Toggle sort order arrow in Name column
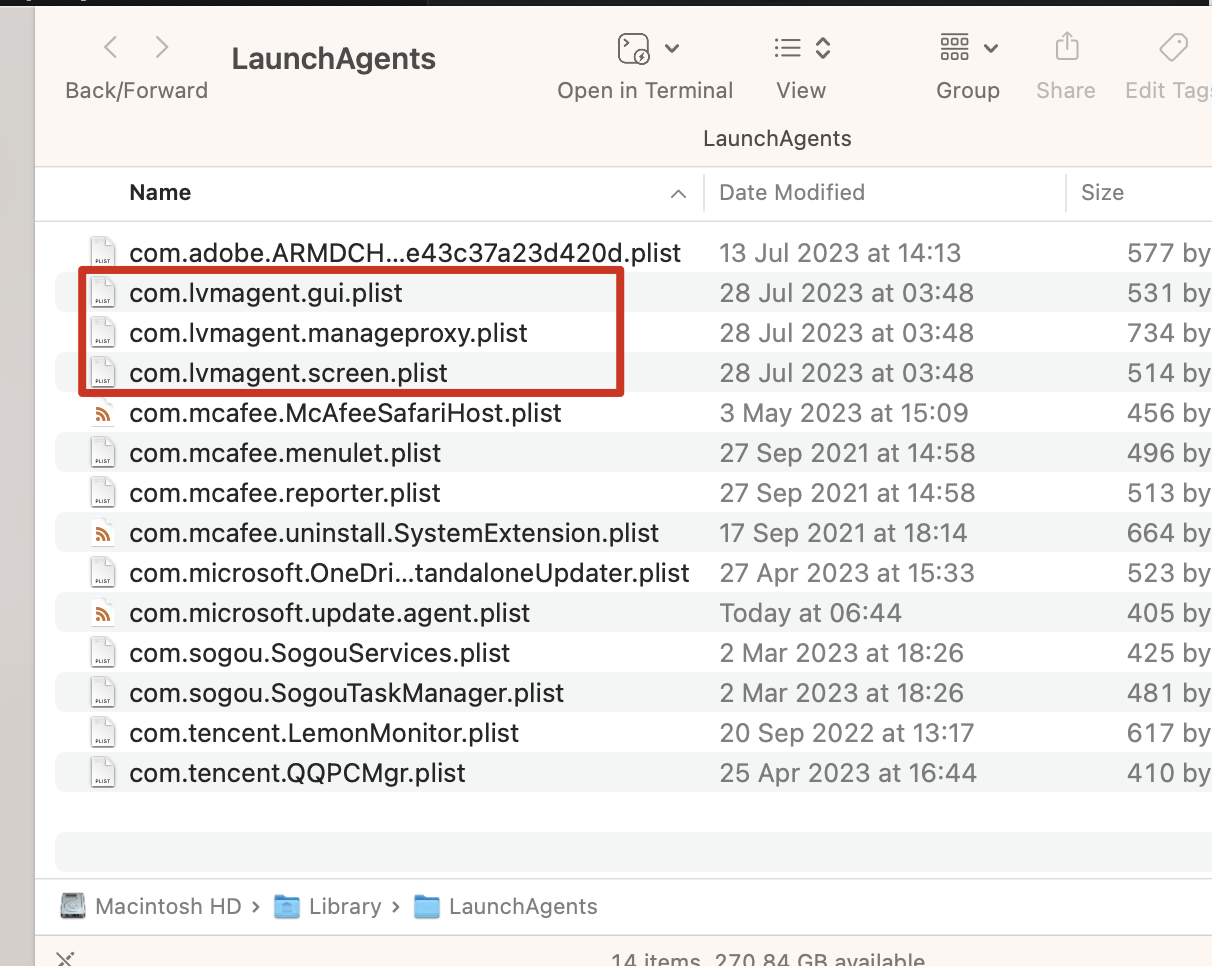1212x966 pixels. [679, 194]
